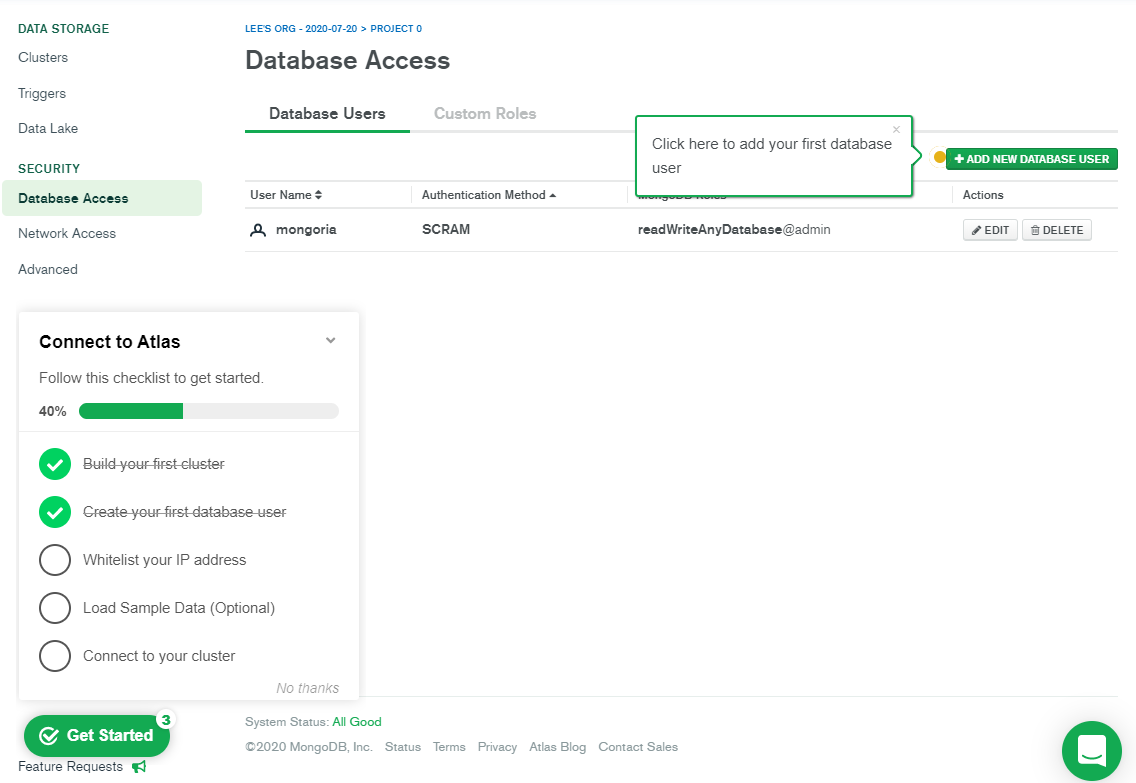The width and height of the screenshot is (1136, 783).
Task: Close the add database user tooltip
Action: tap(896, 130)
